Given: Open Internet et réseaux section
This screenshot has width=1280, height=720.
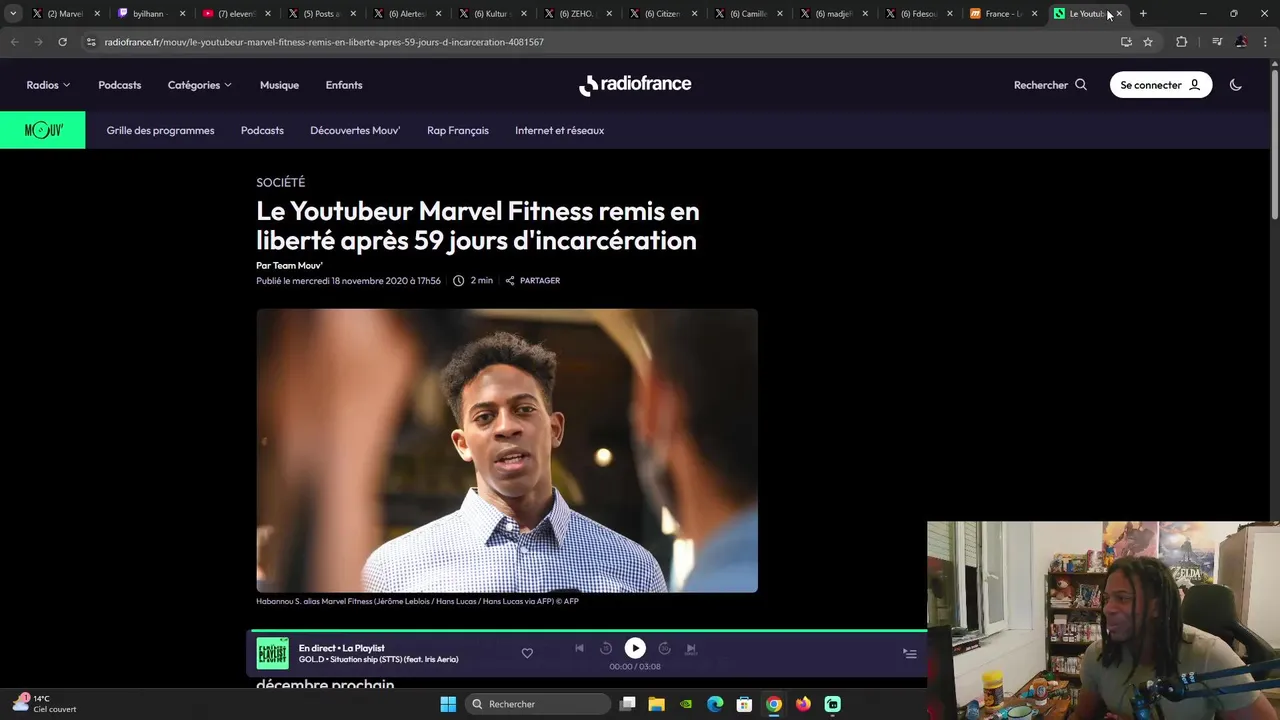Looking at the screenshot, I should 559,130.
